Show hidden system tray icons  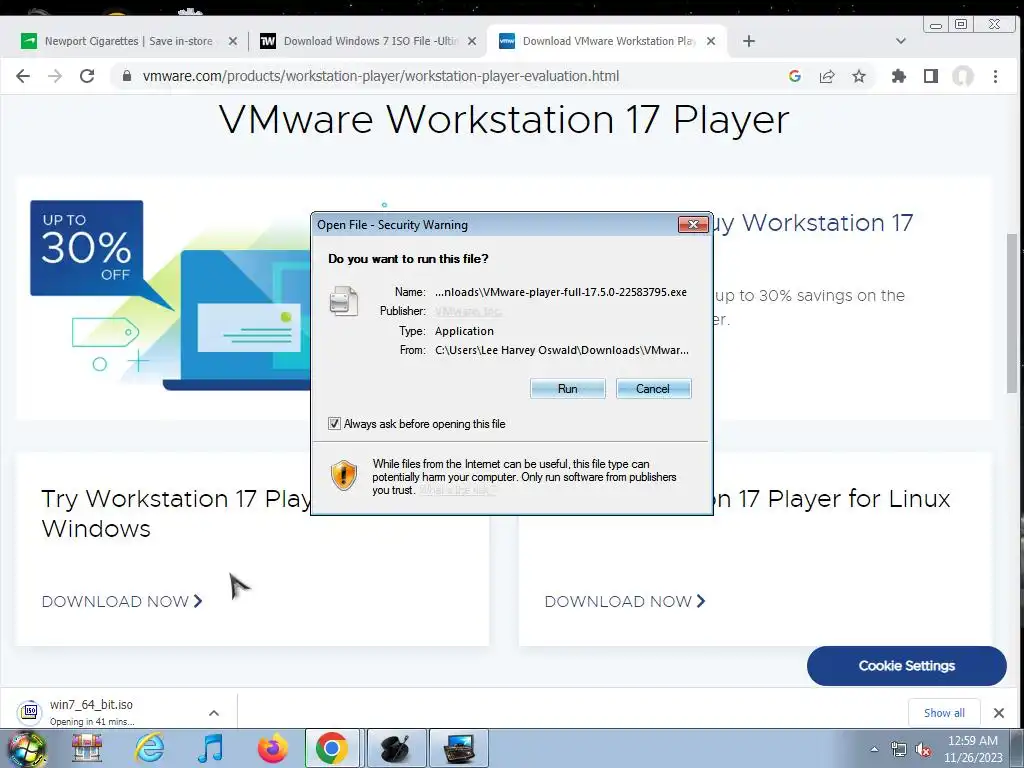(874, 750)
